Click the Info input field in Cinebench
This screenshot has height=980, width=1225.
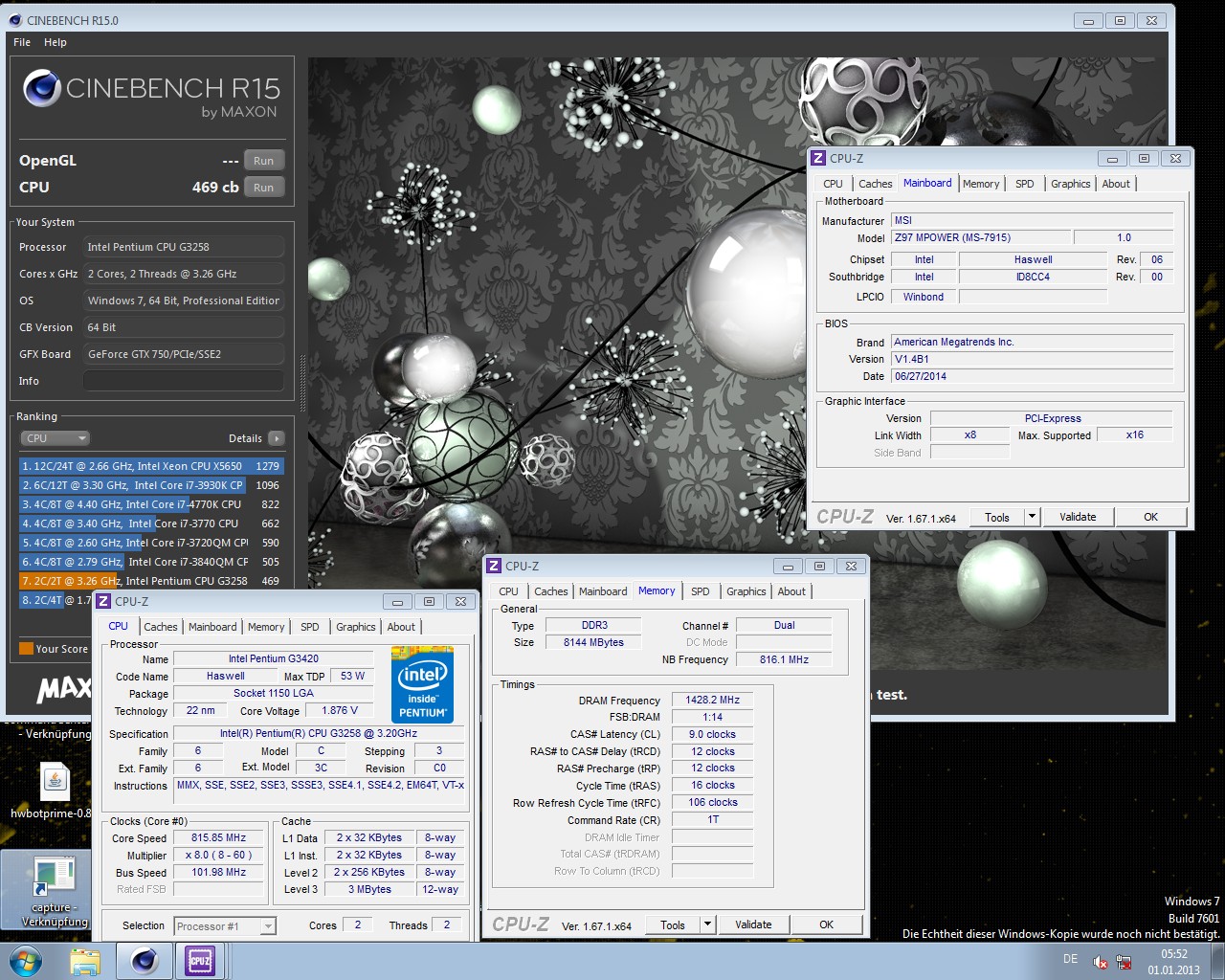184,381
